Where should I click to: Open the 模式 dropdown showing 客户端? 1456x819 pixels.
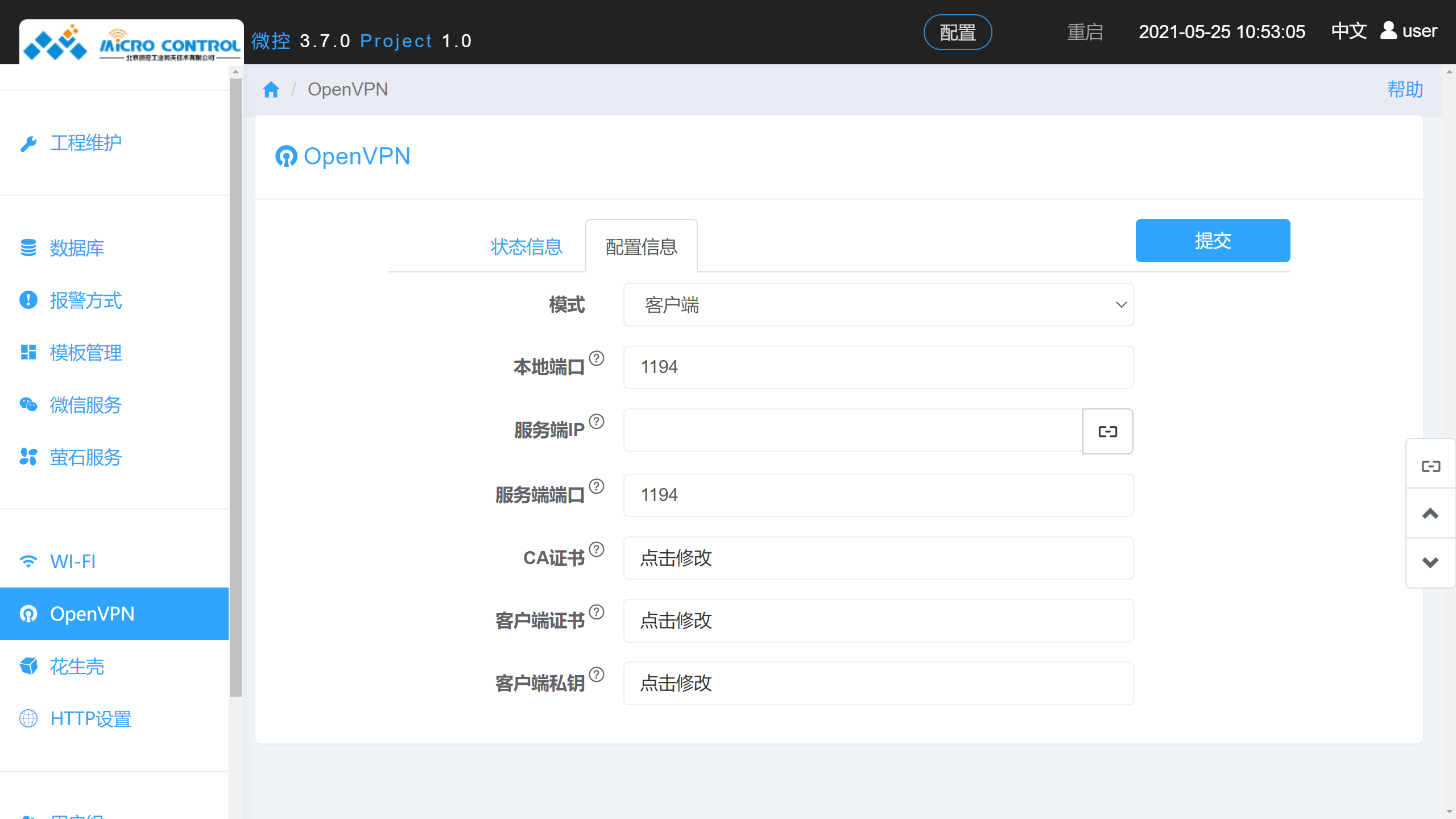(878, 305)
